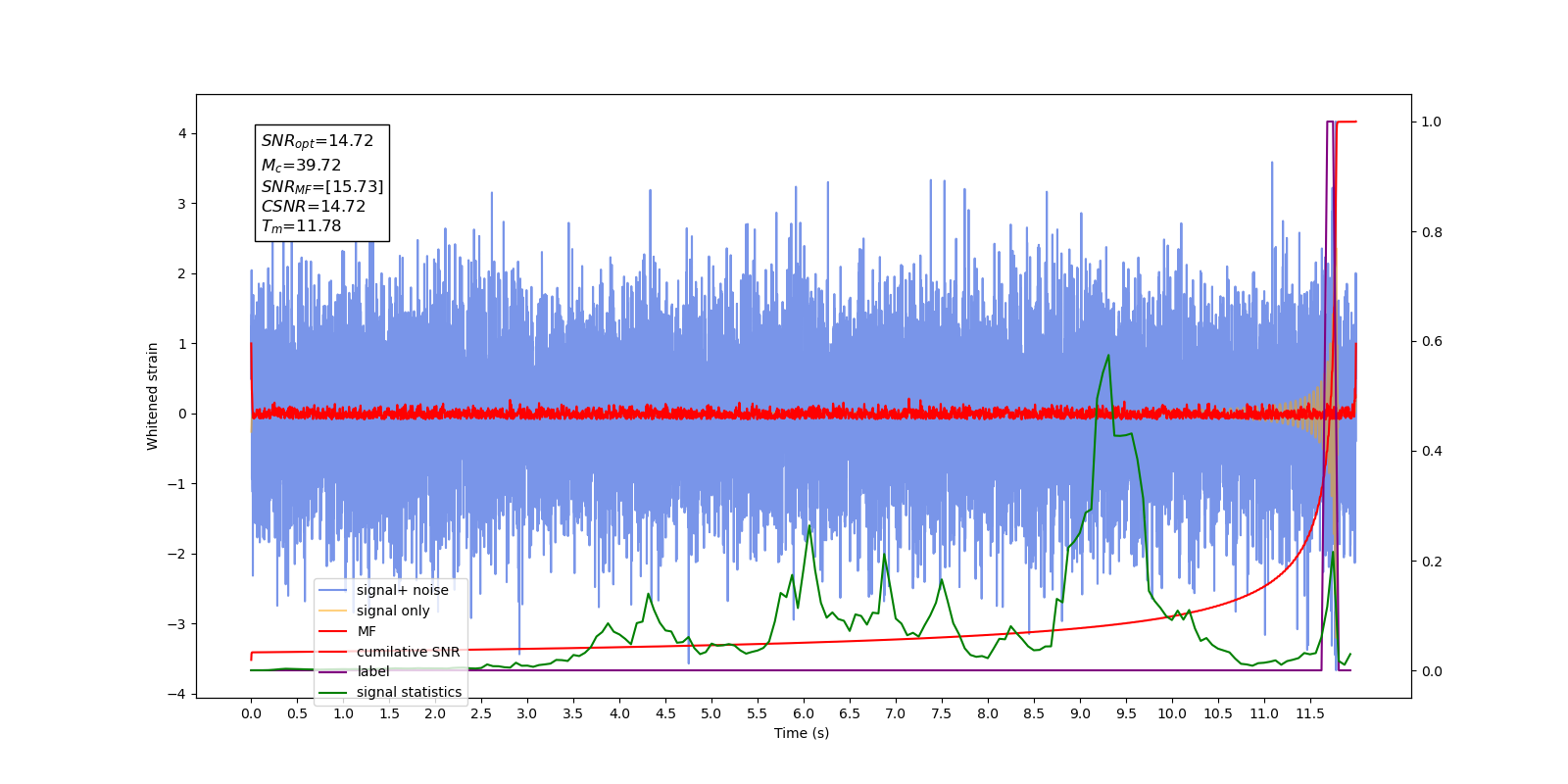Click the Tm=11.78 annotation text

301,226
